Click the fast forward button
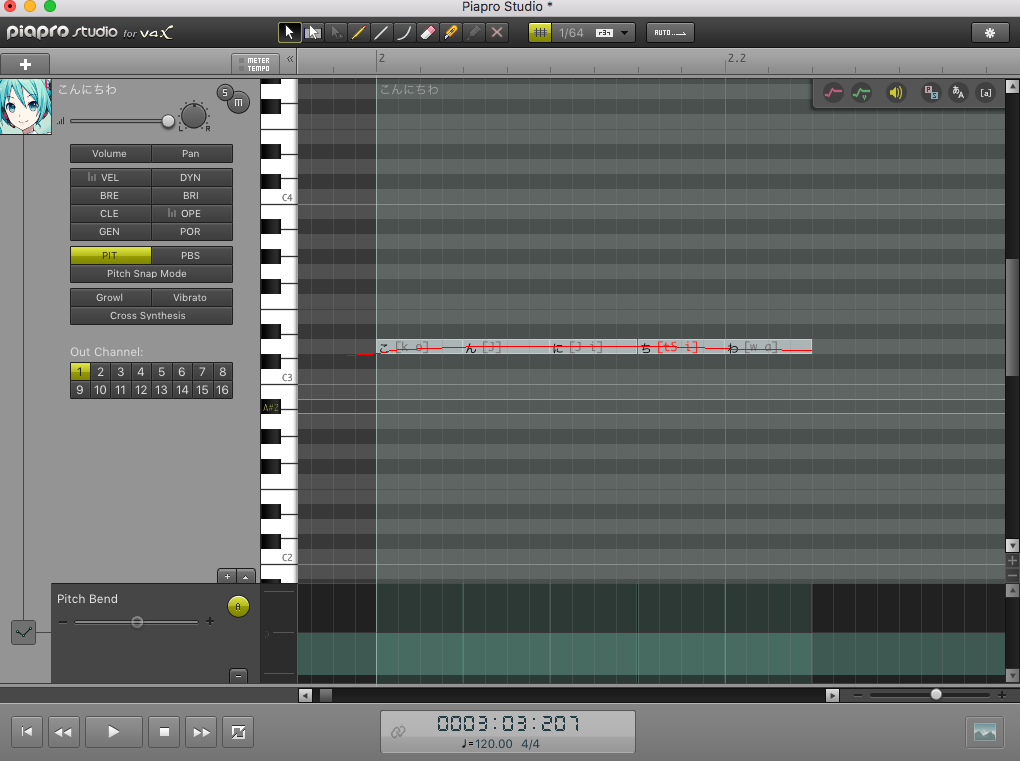This screenshot has height=761, width=1020. coord(201,732)
